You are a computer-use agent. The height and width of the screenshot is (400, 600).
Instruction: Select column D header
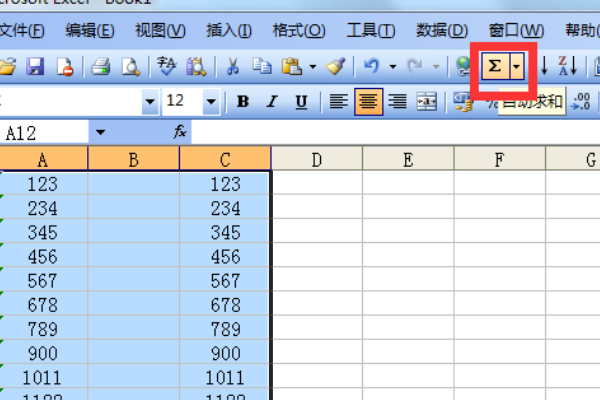(x=317, y=158)
